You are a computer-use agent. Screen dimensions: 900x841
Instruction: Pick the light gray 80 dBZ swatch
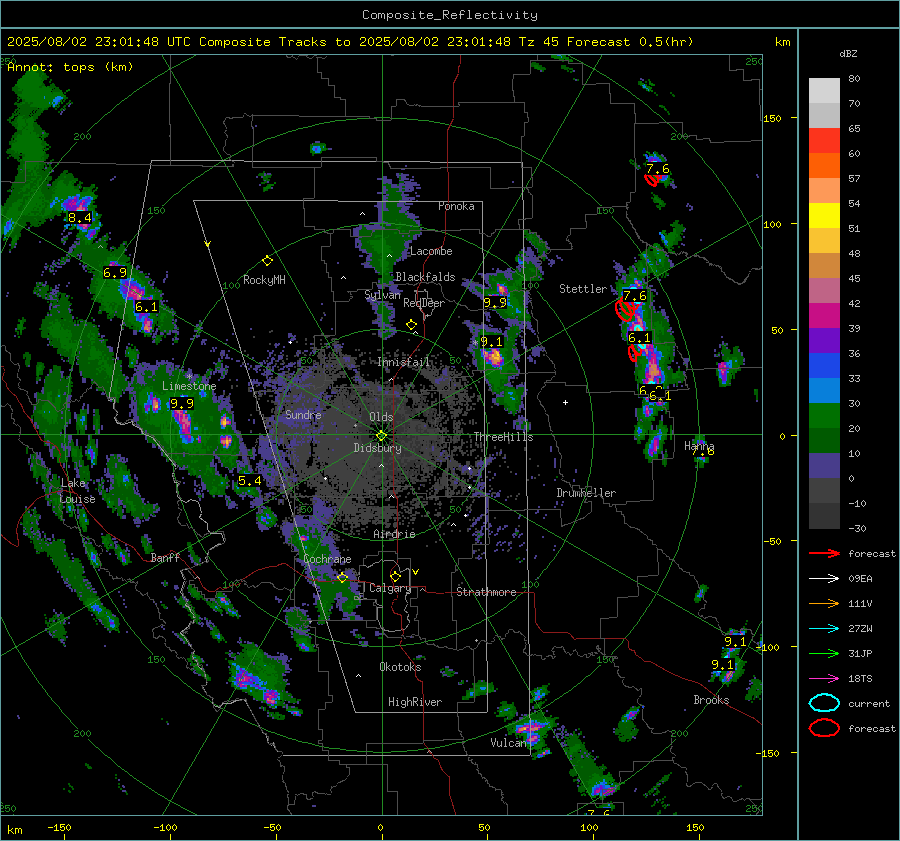point(824,91)
